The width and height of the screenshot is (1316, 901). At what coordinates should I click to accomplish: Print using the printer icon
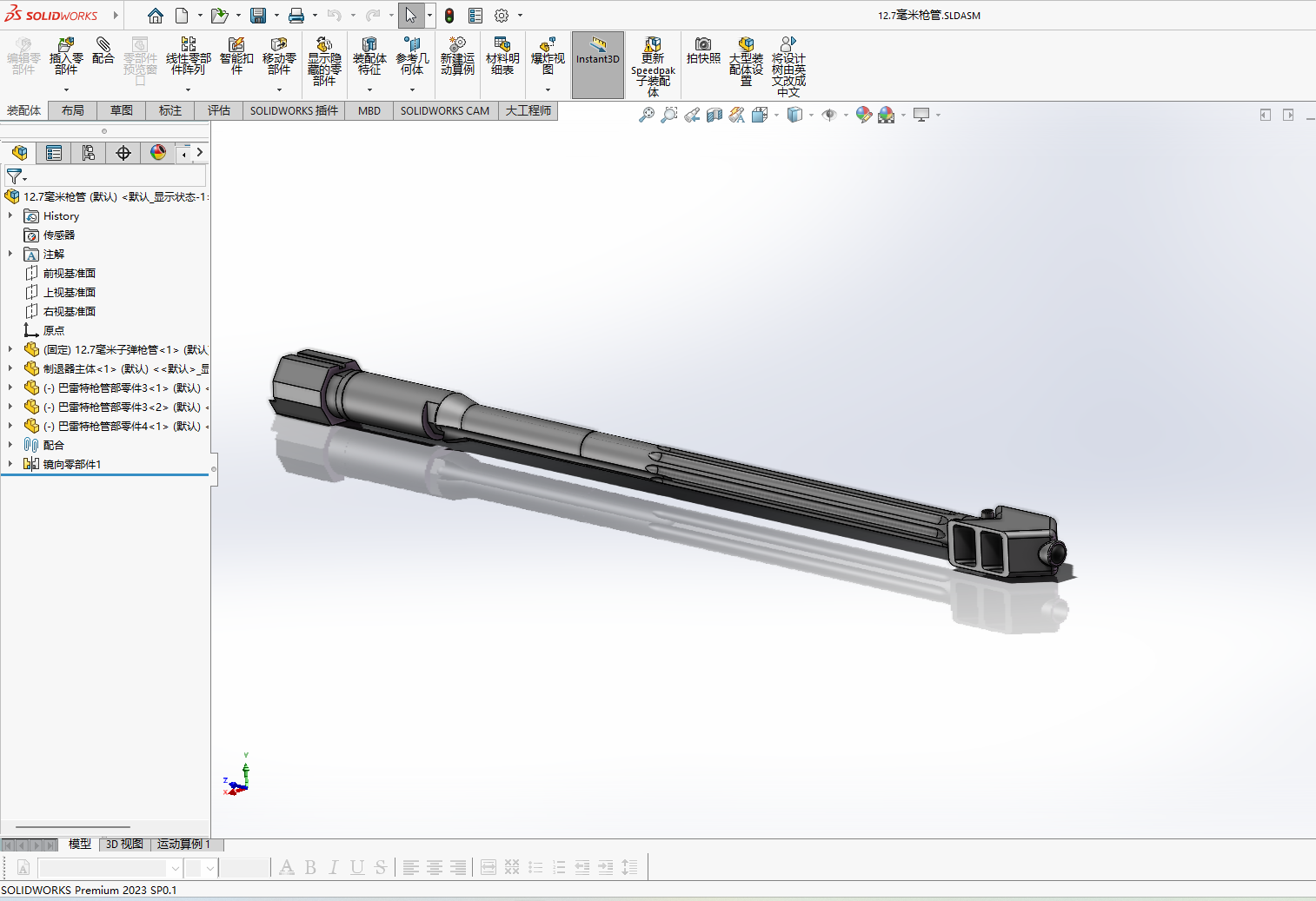pyautogui.click(x=296, y=16)
